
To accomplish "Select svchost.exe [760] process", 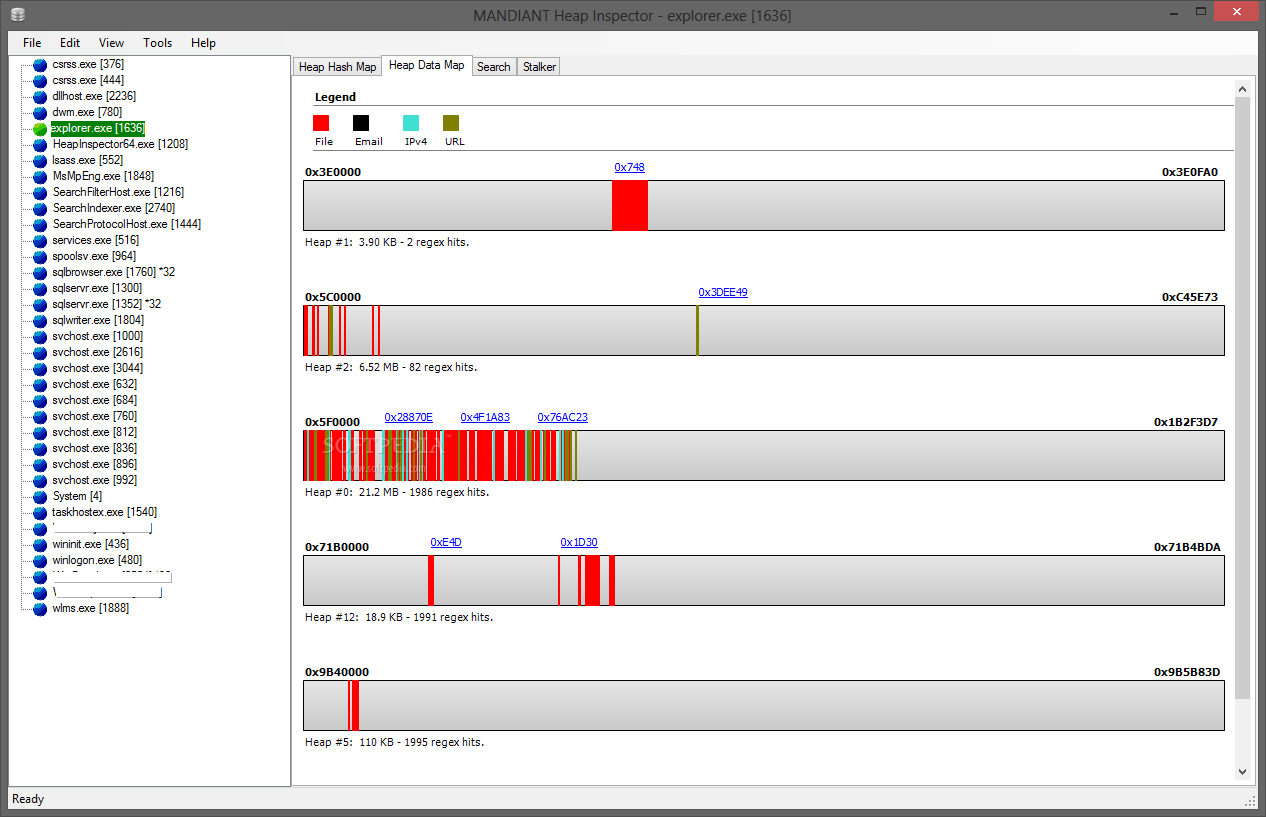I will (95, 416).
